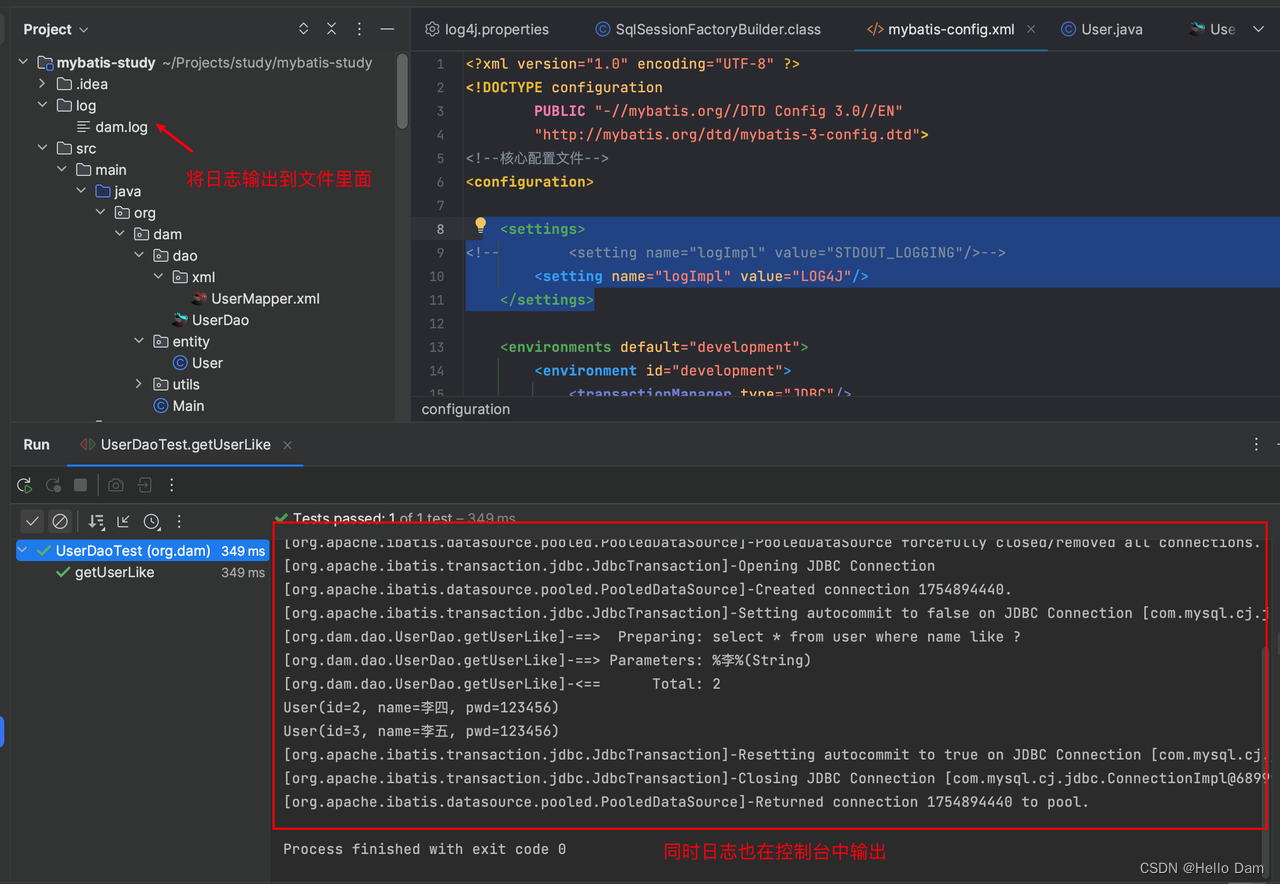Open Run toolbar three-dot more menu
This screenshot has height=884, width=1280.
click(x=172, y=485)
